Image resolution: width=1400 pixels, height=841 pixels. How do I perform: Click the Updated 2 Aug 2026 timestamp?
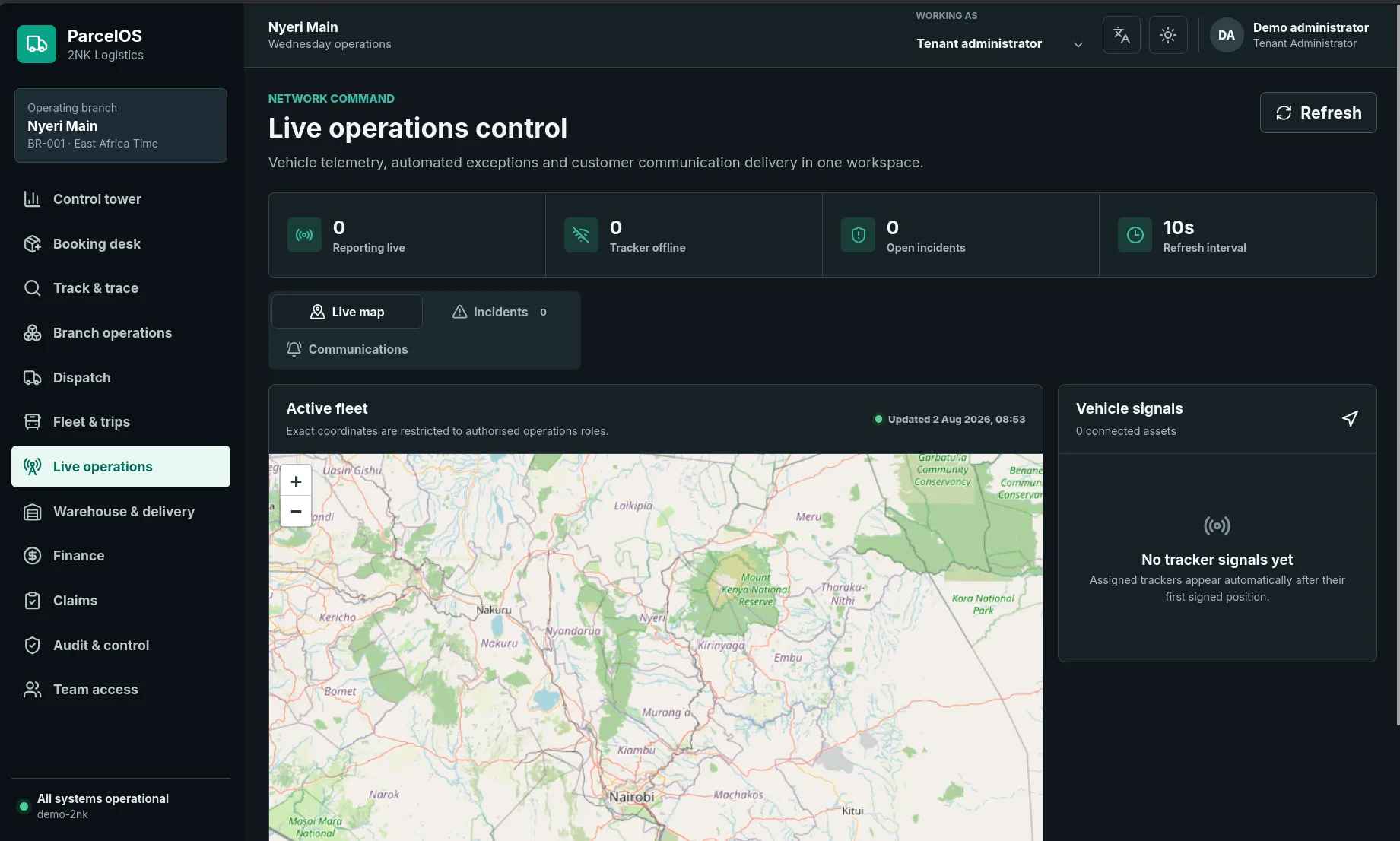(x=956, y=419)
